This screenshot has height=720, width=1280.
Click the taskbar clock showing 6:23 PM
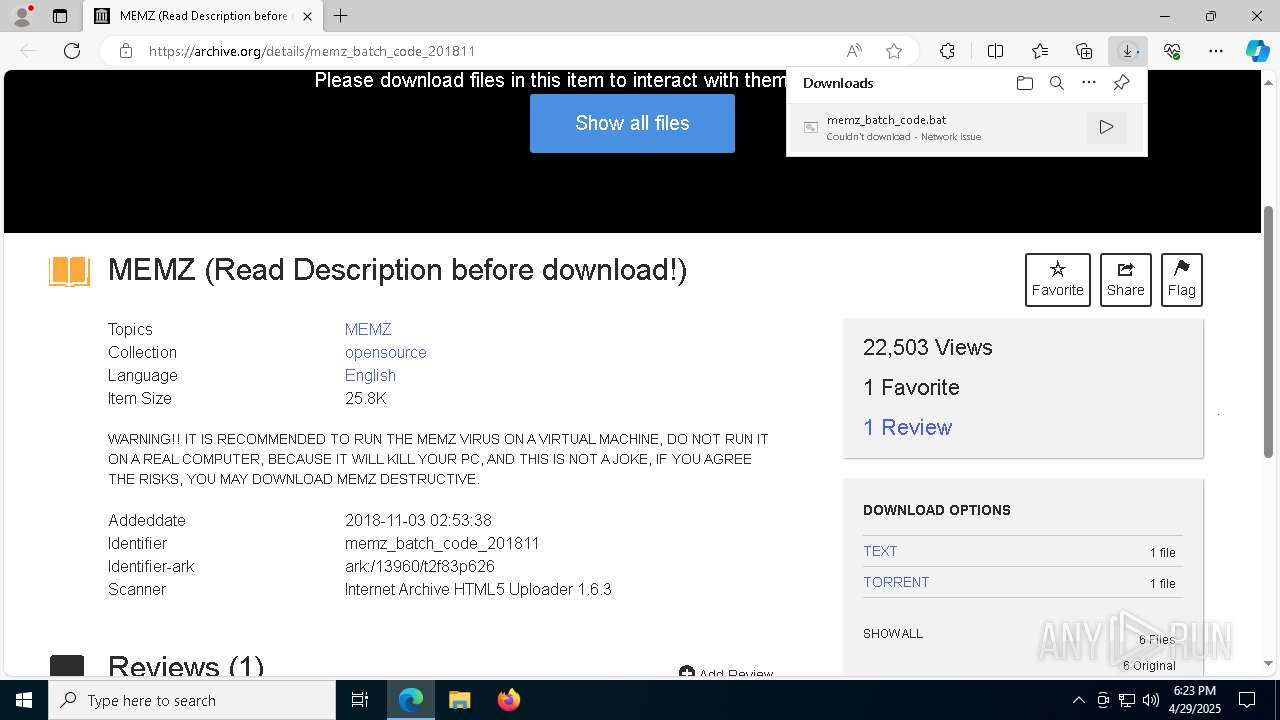1194,700
